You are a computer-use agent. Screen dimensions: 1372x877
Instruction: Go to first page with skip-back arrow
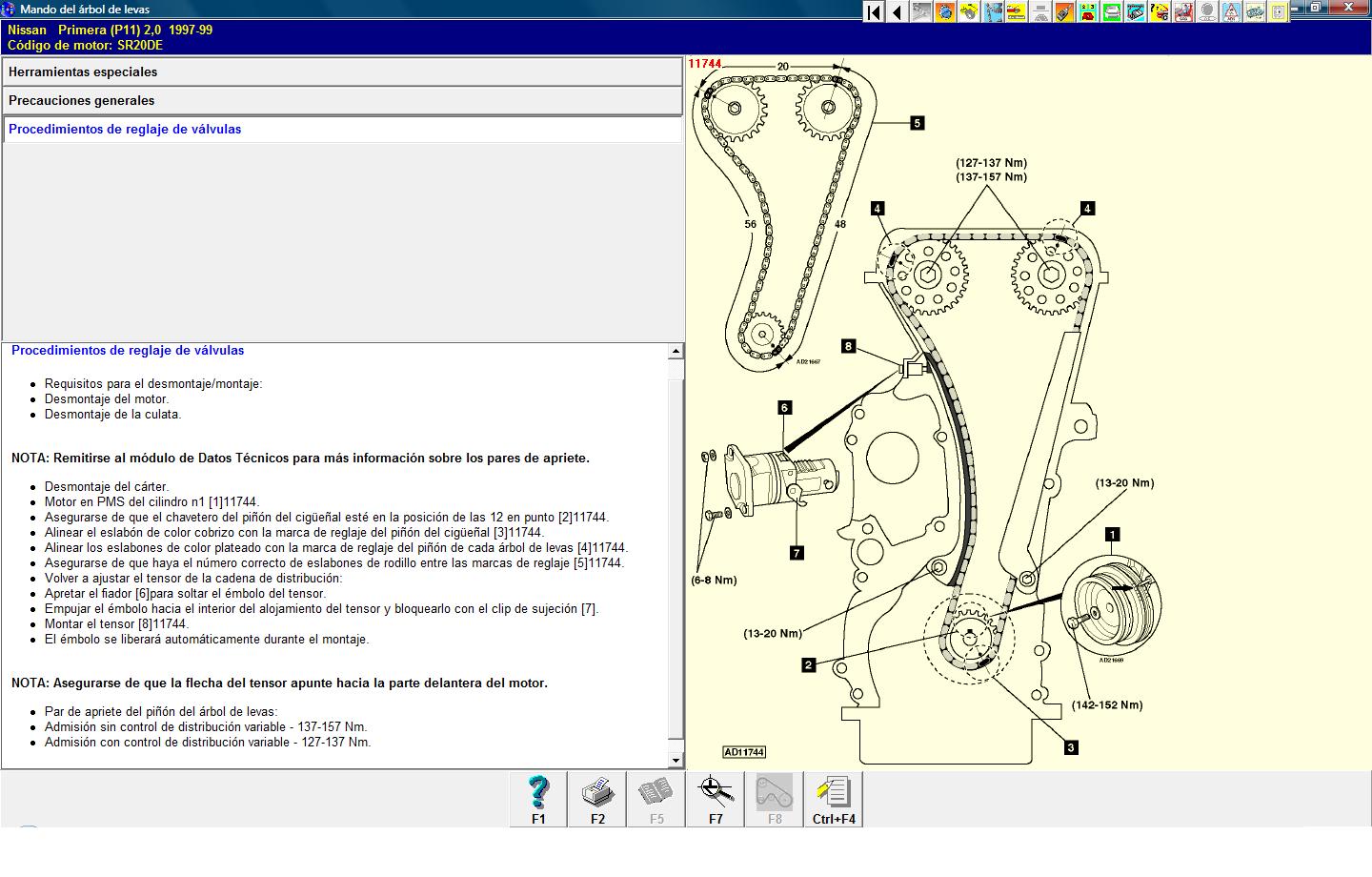[873, 12]
